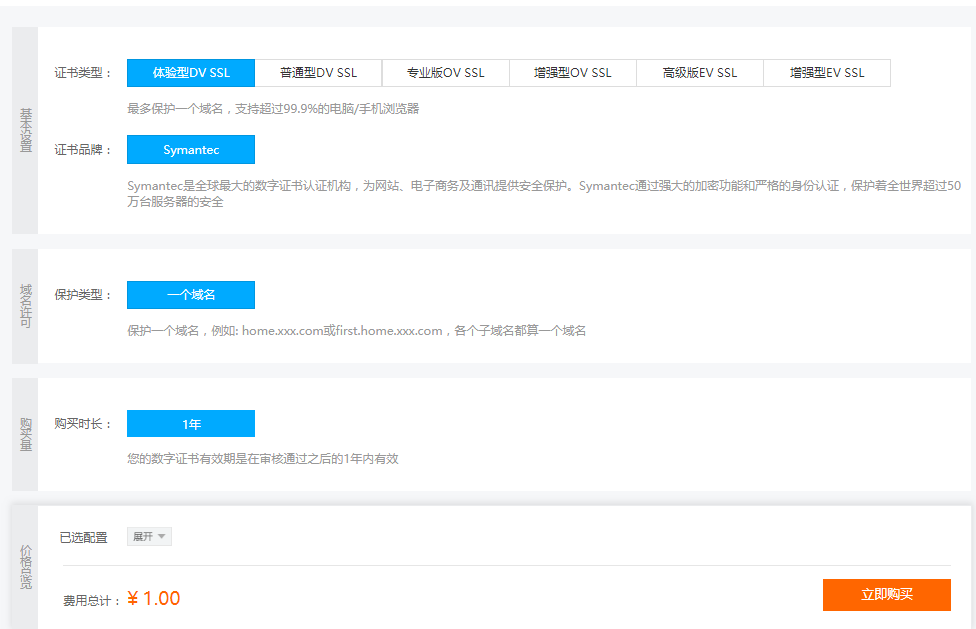Expand the 展开 selected configuration dropdown
This screenshot has height=629, width=976.
149,537
